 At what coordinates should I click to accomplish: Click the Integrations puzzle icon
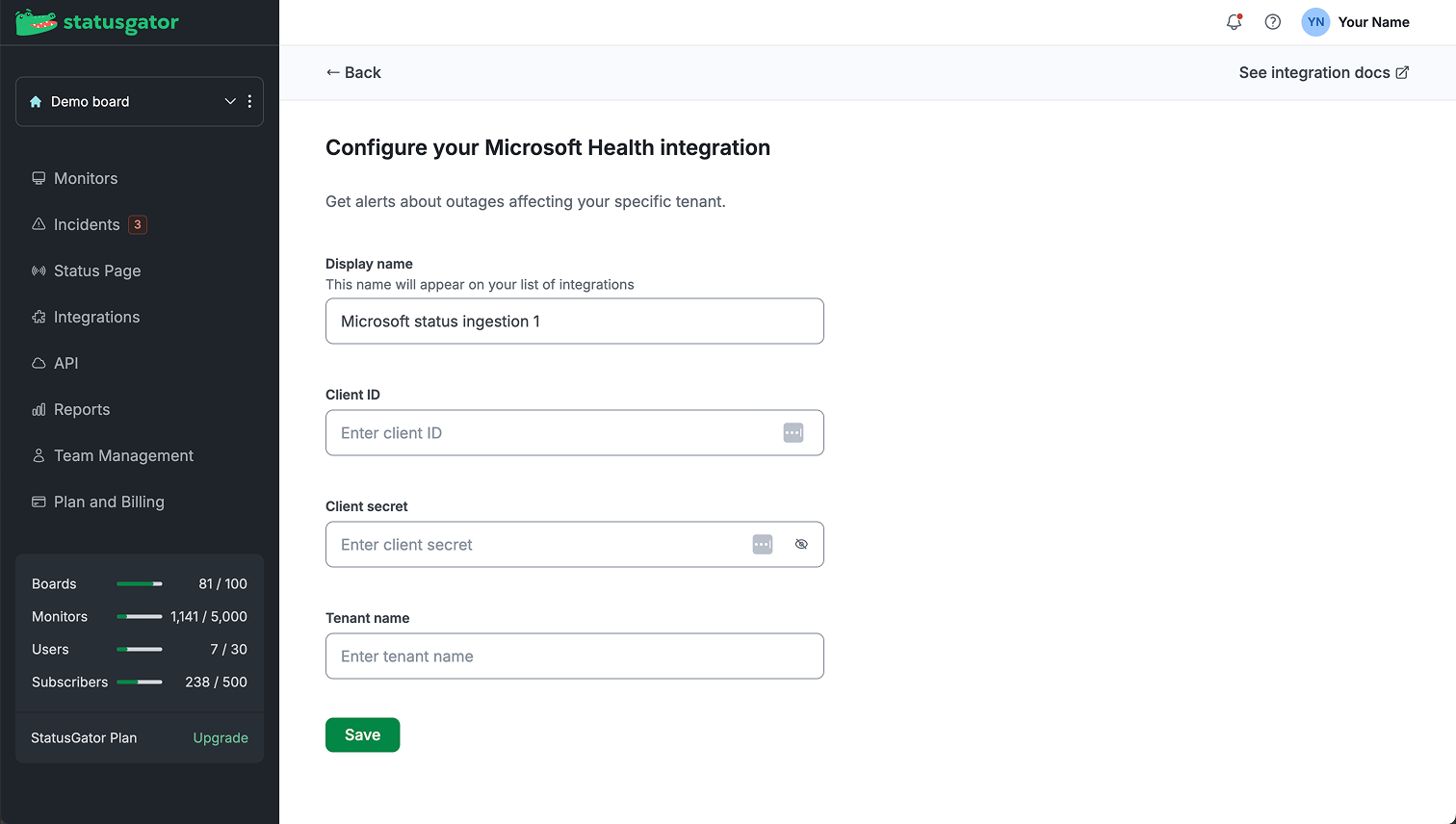39,317
